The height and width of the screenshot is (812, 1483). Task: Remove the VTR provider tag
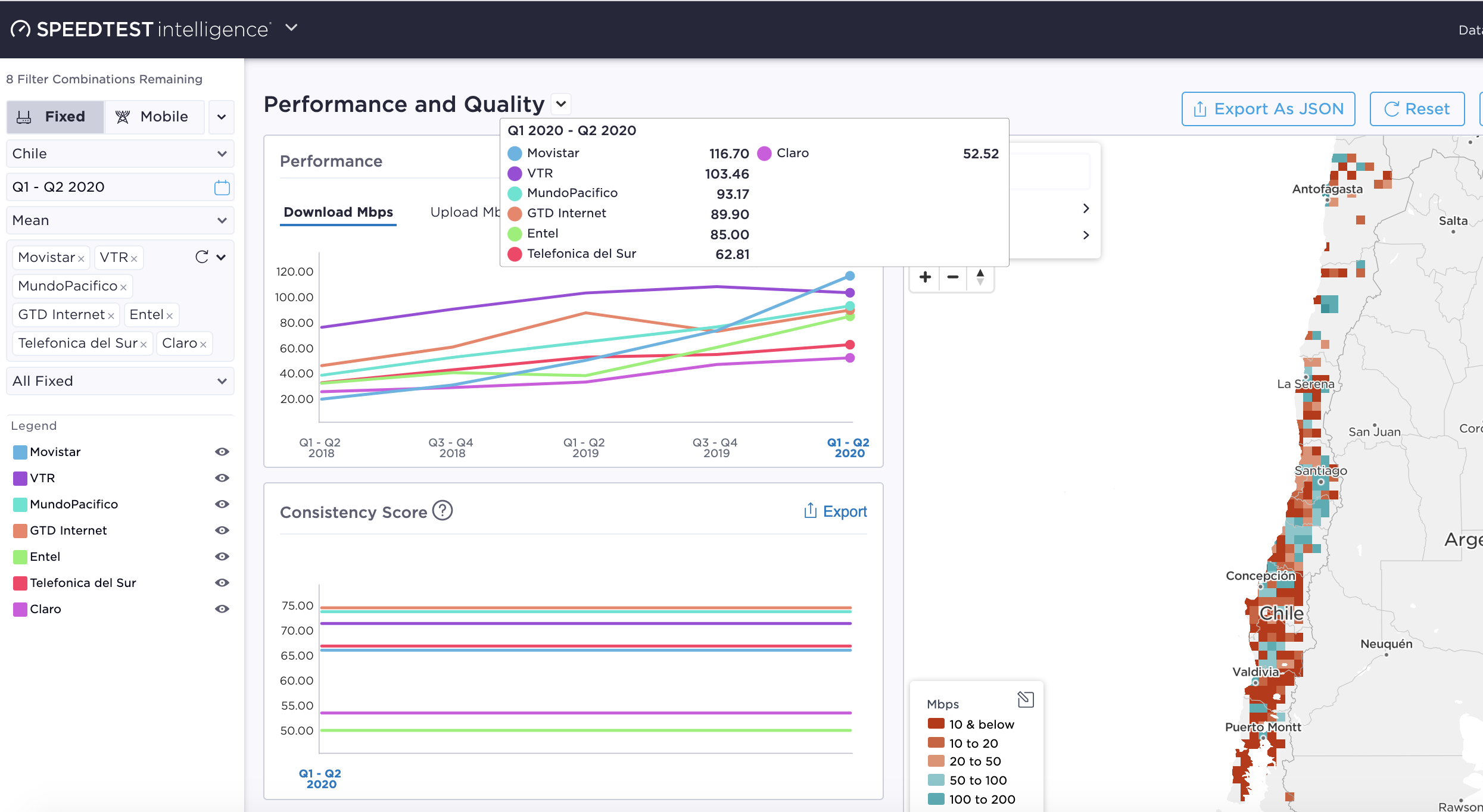pyautogui.click(x=134, y=259)
